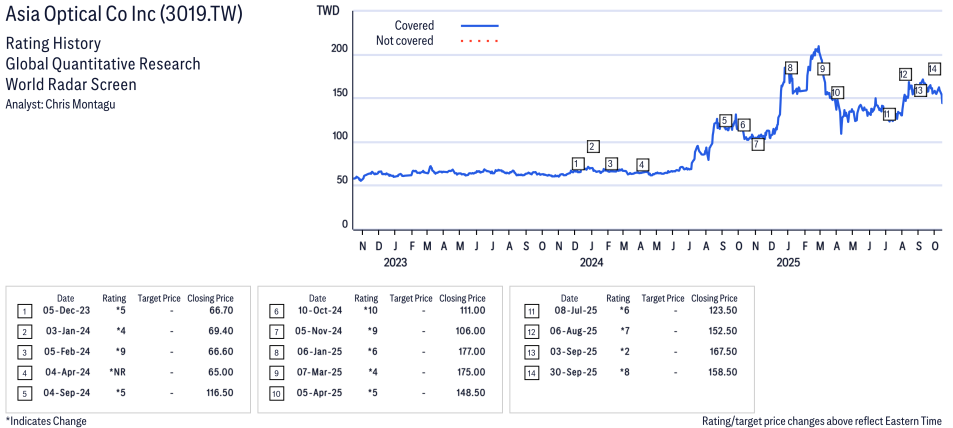Click chart marker 14 near the right edge
This screenshot has height=428, width=953.
pos(933,69)
